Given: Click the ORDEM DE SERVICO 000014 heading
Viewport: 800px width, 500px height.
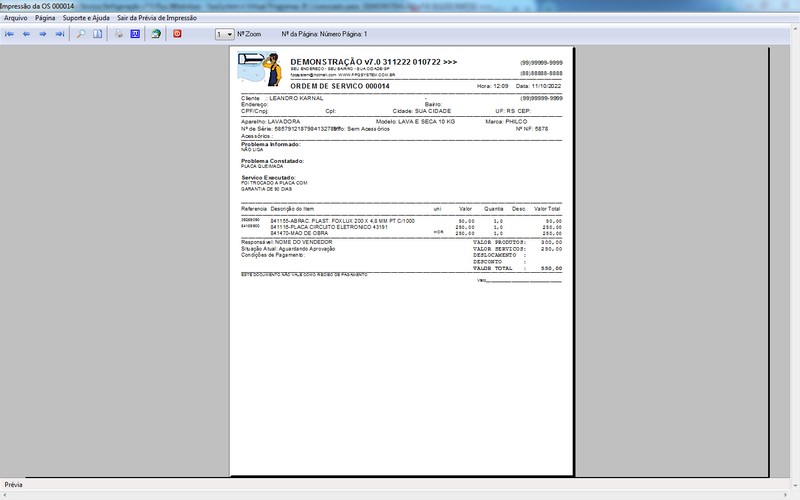Looking at the screenshot, I should [340, 86].
